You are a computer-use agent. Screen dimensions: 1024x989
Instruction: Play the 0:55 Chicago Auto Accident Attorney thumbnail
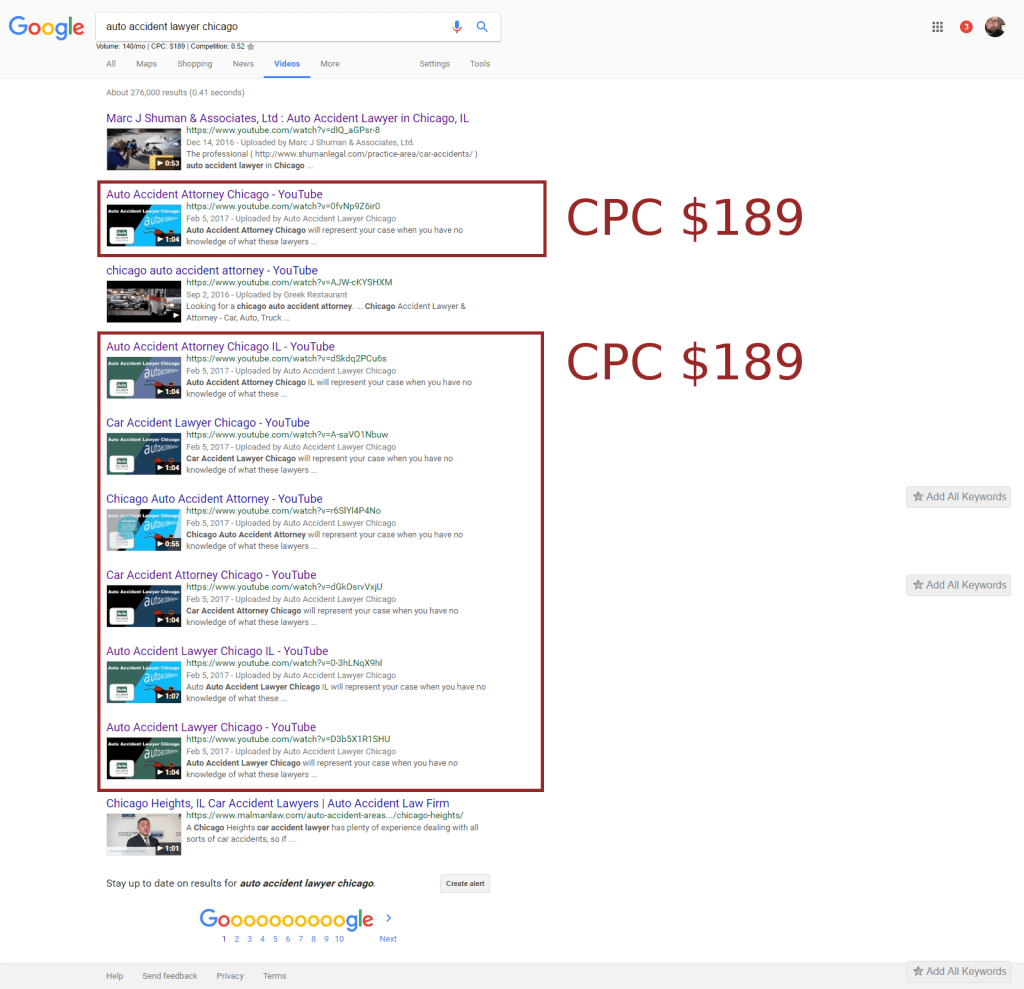click(144, 530)
